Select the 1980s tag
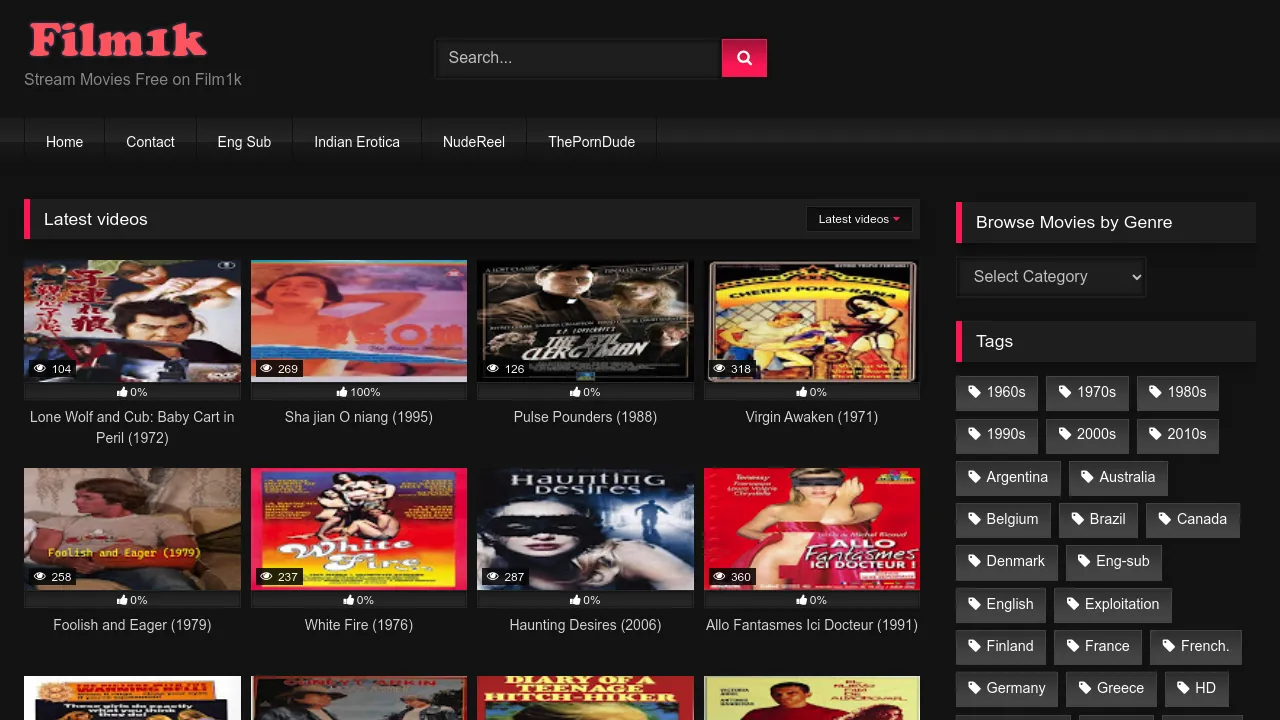 pos(1177,392)
